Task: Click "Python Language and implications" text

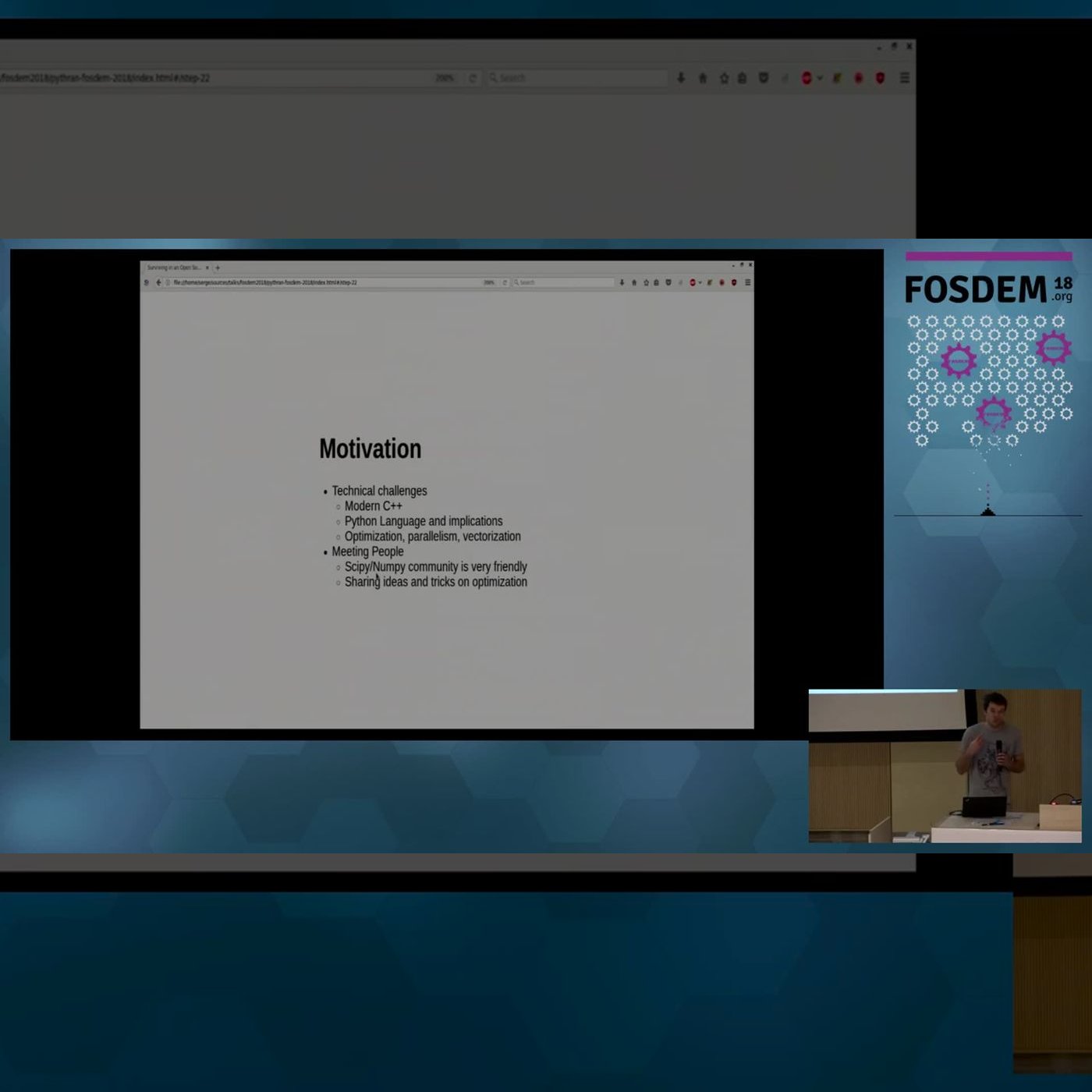Action: [424, 521]
